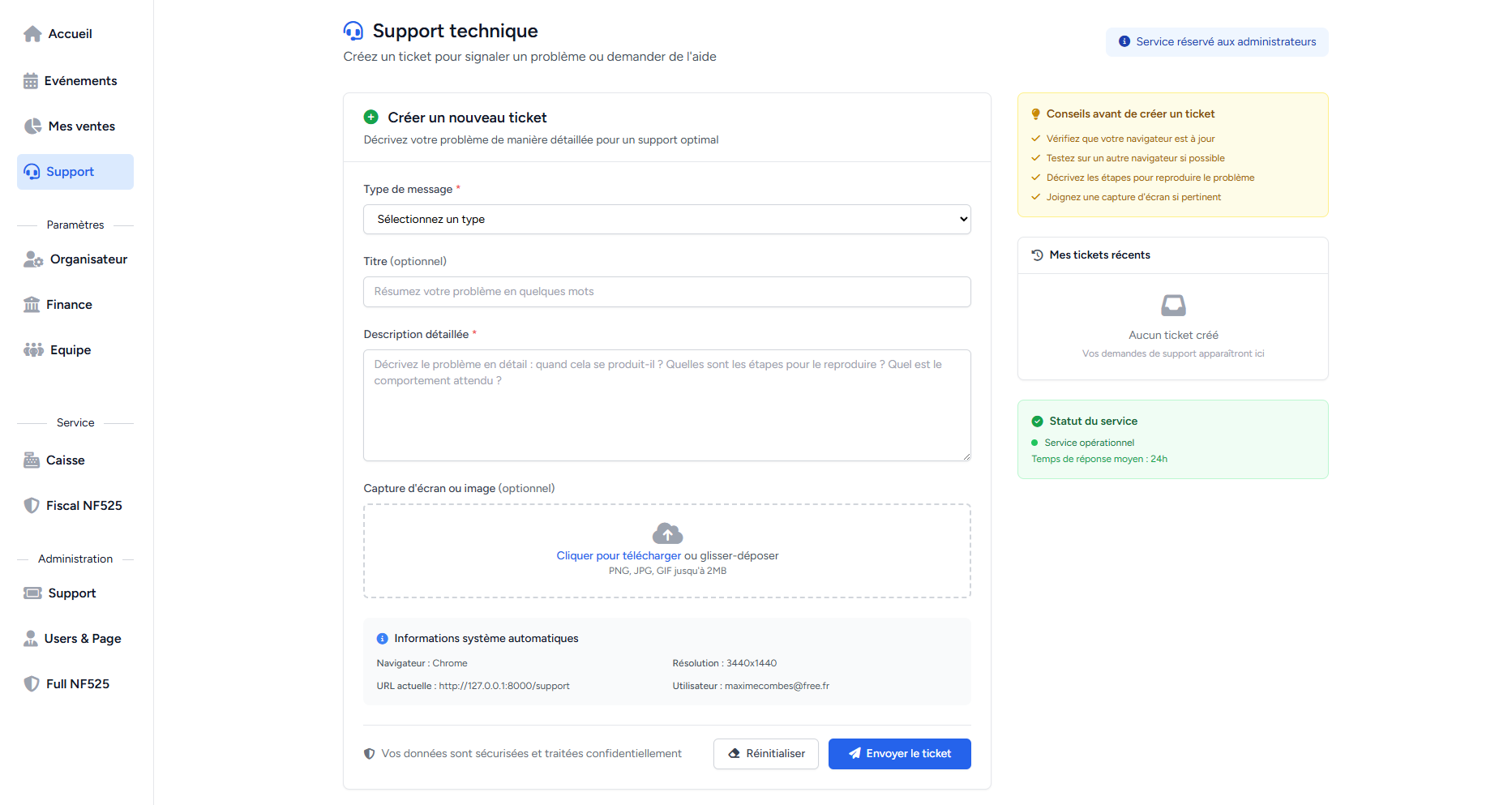Click the PNG, JPG, GIF jusqu'à 2MB hint
Image resolution: width=1512 pixels, height=805 pixels.
coord(667,572)
